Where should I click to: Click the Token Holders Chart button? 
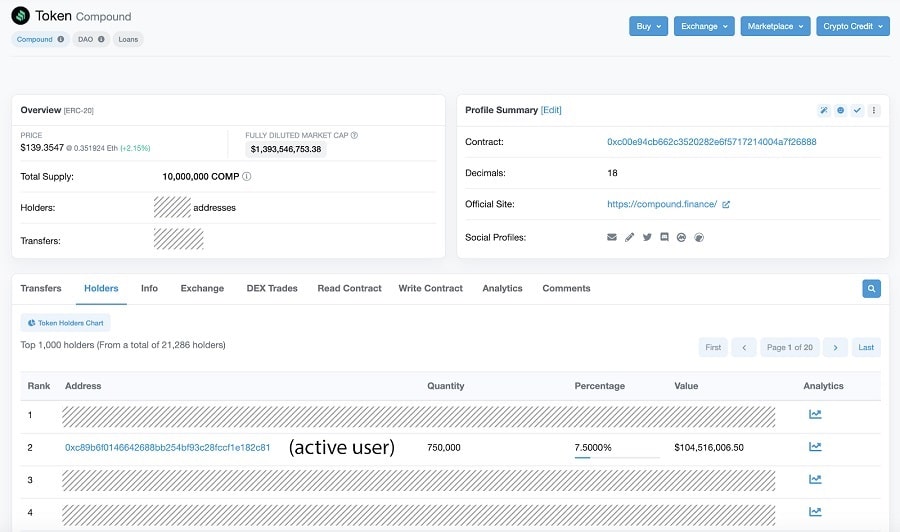pos(65,323)
